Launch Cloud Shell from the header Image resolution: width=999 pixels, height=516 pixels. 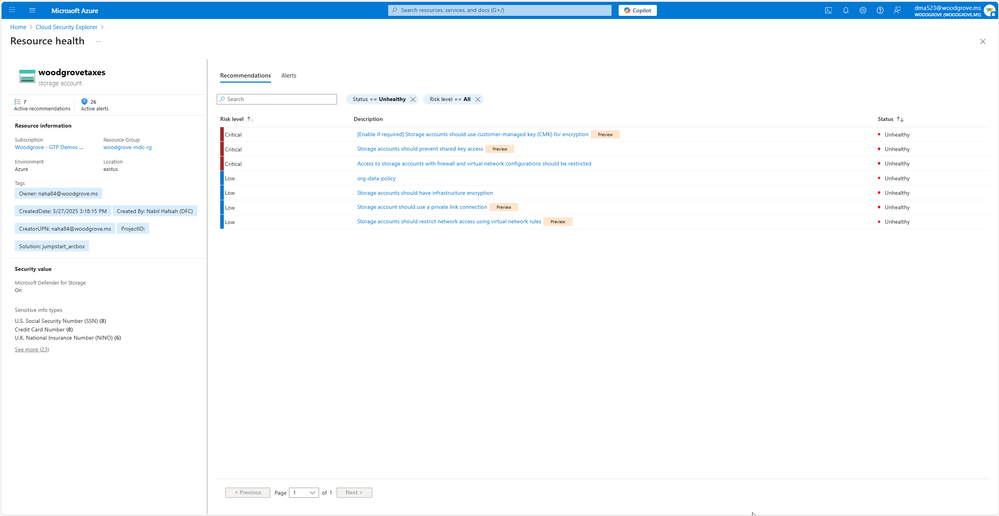pyautogui.click(x=828, y=10)
